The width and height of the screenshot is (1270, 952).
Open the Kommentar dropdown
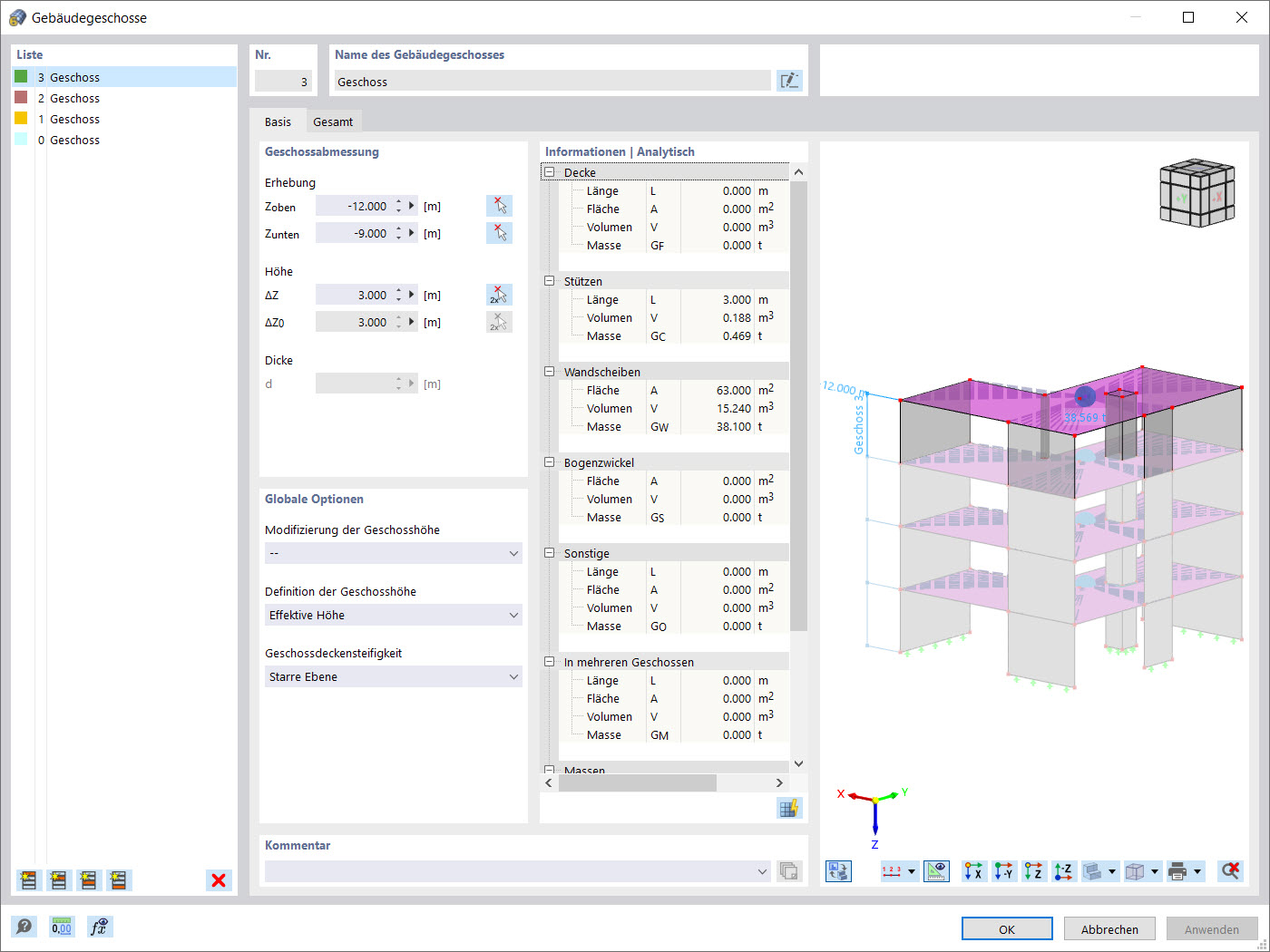[518, 871]
